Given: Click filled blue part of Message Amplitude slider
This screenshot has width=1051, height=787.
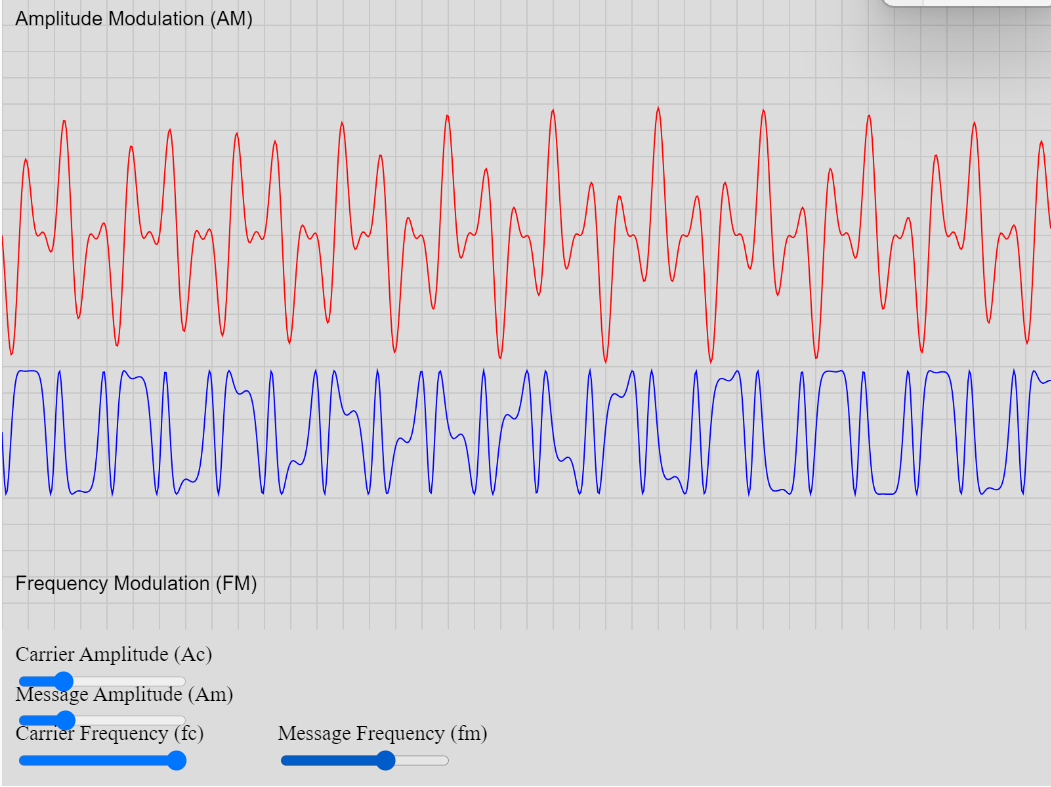Looking at the screenshot, I should click(37, 721).
